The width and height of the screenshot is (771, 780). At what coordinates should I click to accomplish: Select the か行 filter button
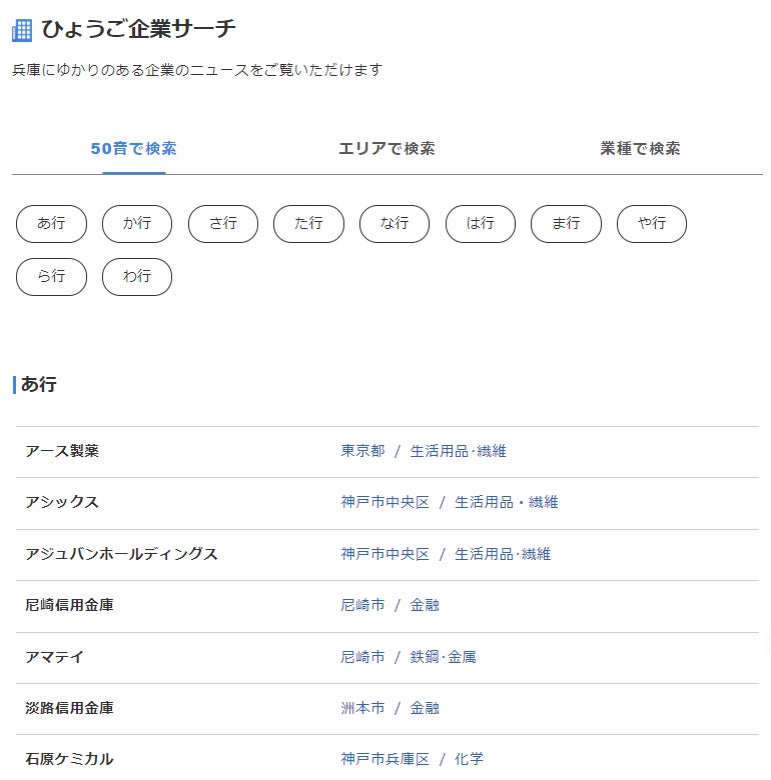[x=137, y=223]
